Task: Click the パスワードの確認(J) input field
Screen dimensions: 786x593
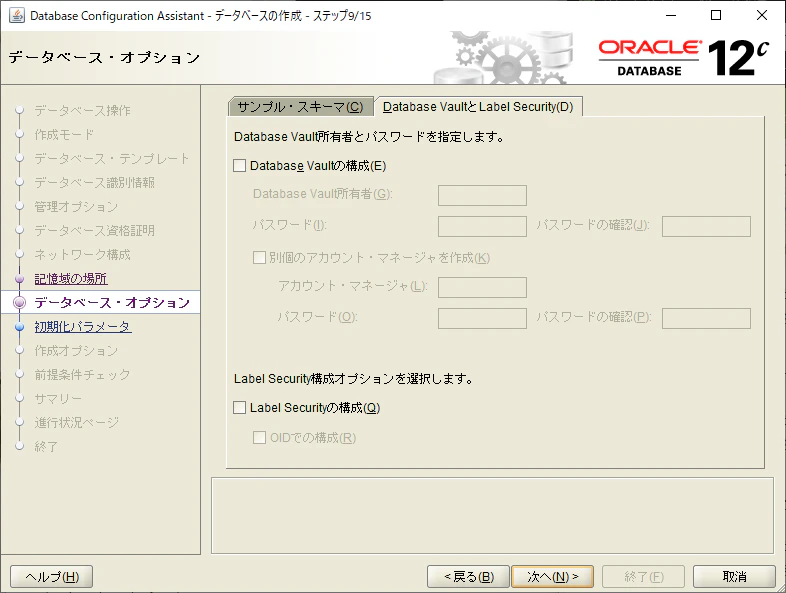Action: (706, 227)
